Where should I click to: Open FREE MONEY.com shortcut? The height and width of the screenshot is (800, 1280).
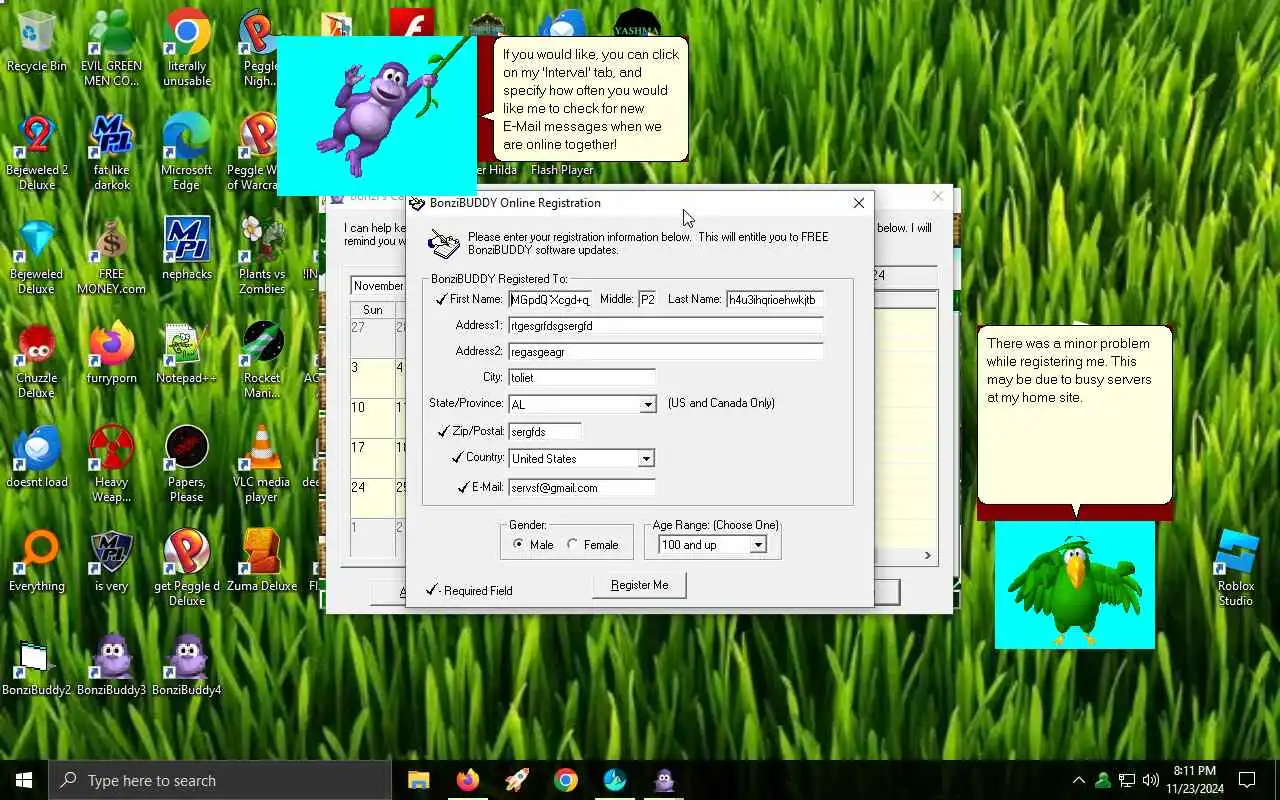(x=111, y=256)
